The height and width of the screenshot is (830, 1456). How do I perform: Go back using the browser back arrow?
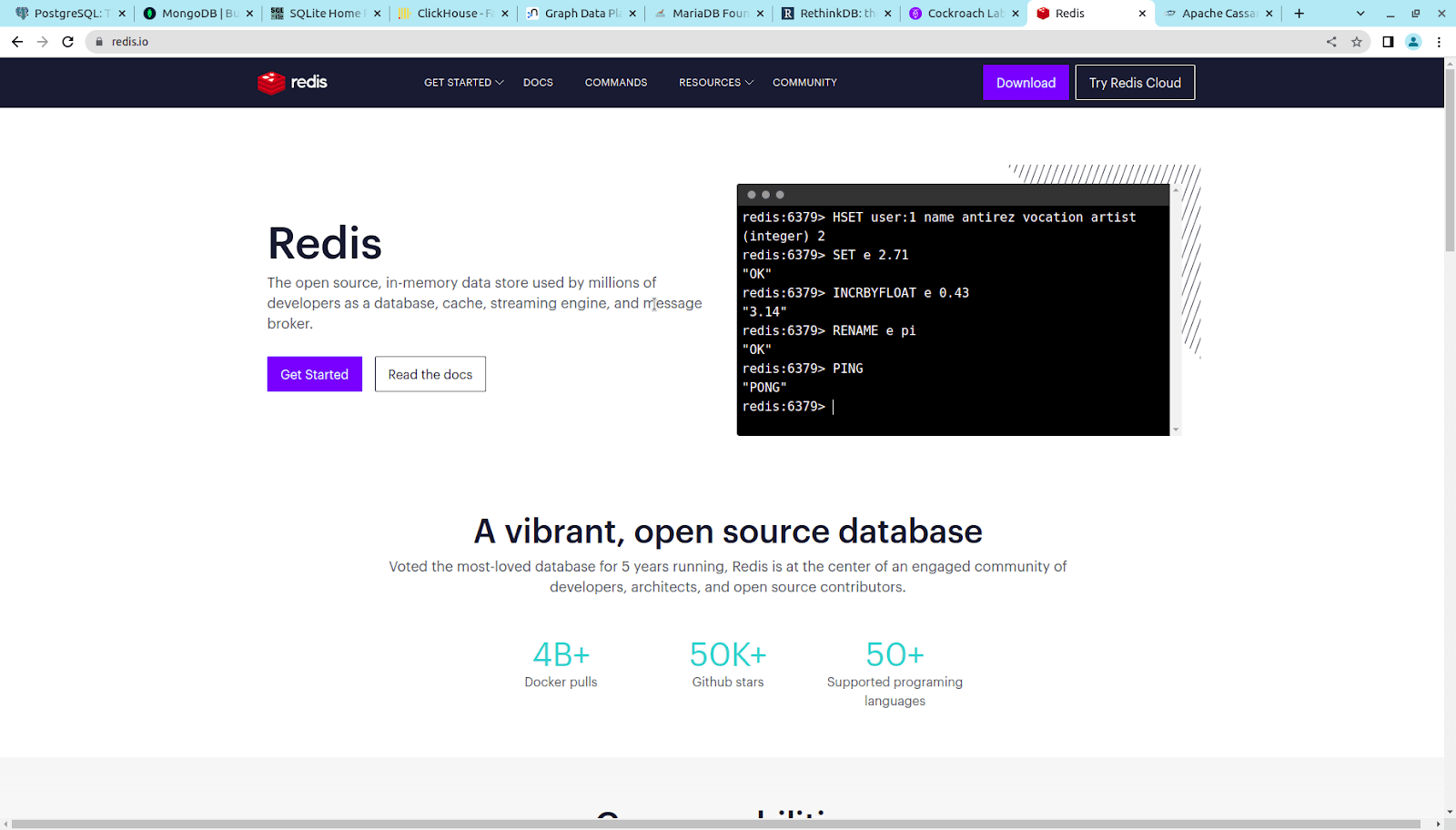coord(16,41)
